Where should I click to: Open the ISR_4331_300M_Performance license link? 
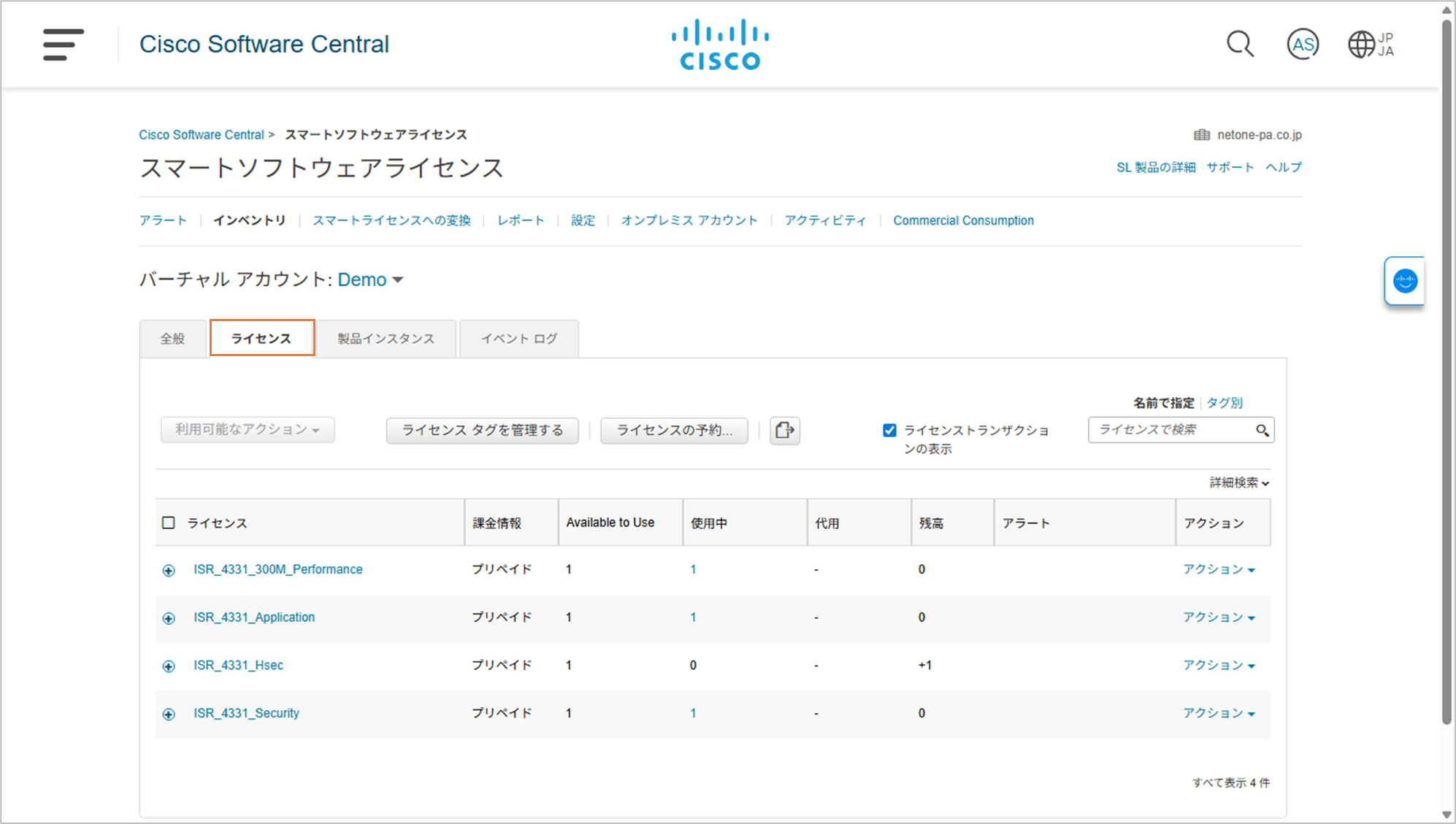(x=277, y=569)
